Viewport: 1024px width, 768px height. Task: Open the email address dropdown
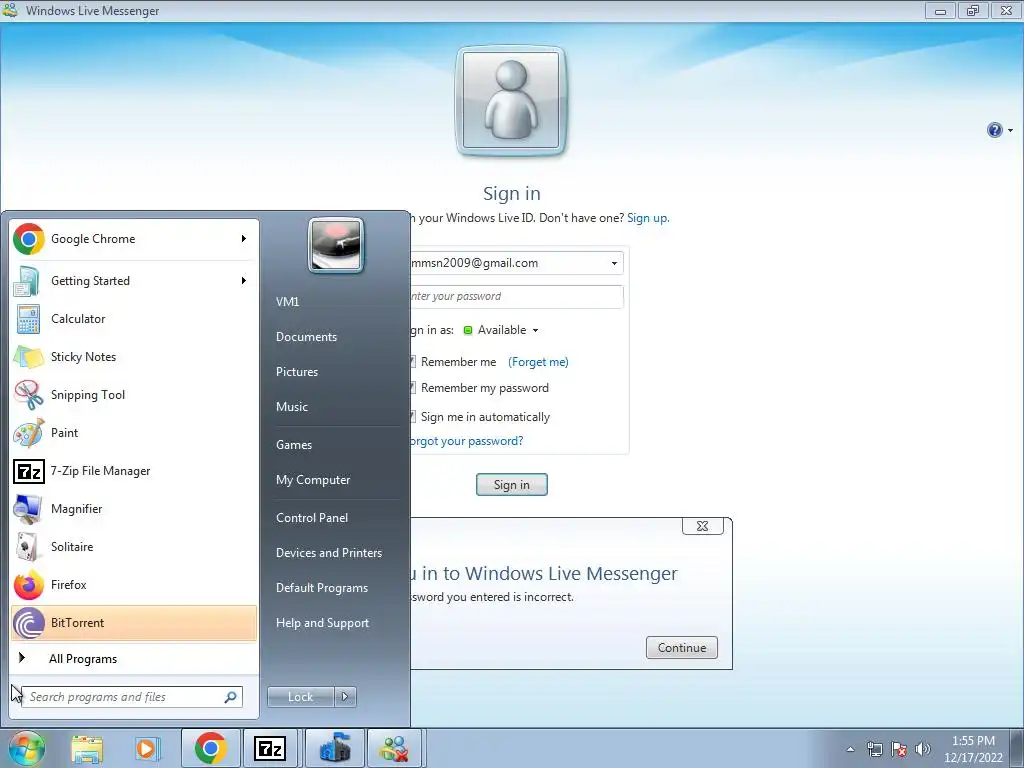point(614,263)
